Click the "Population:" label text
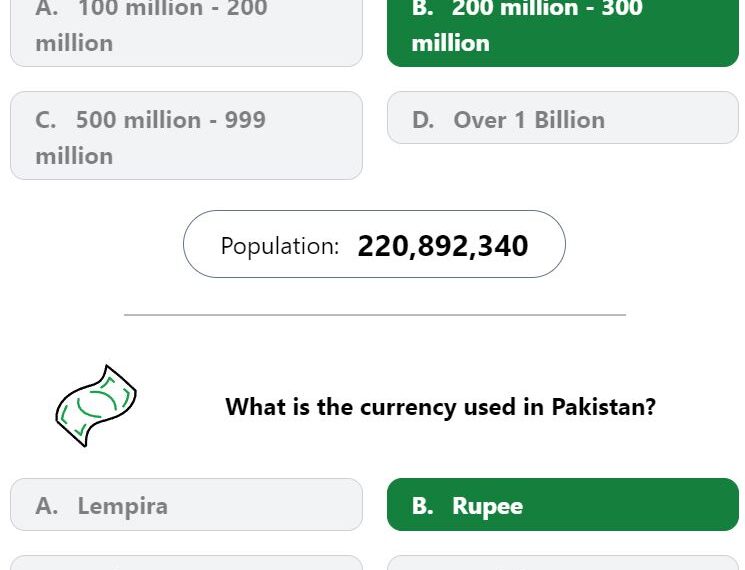Screen dimensions: 745x570 tap(280, 247)
